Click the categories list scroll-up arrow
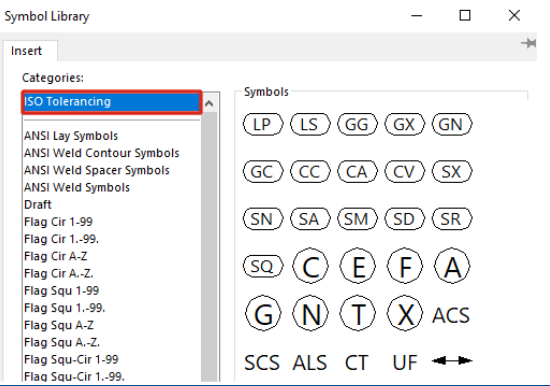 tap(209, 104)
